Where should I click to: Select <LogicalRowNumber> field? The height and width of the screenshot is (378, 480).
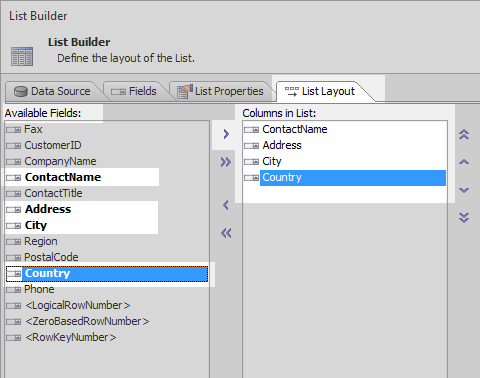coord(78,305)
